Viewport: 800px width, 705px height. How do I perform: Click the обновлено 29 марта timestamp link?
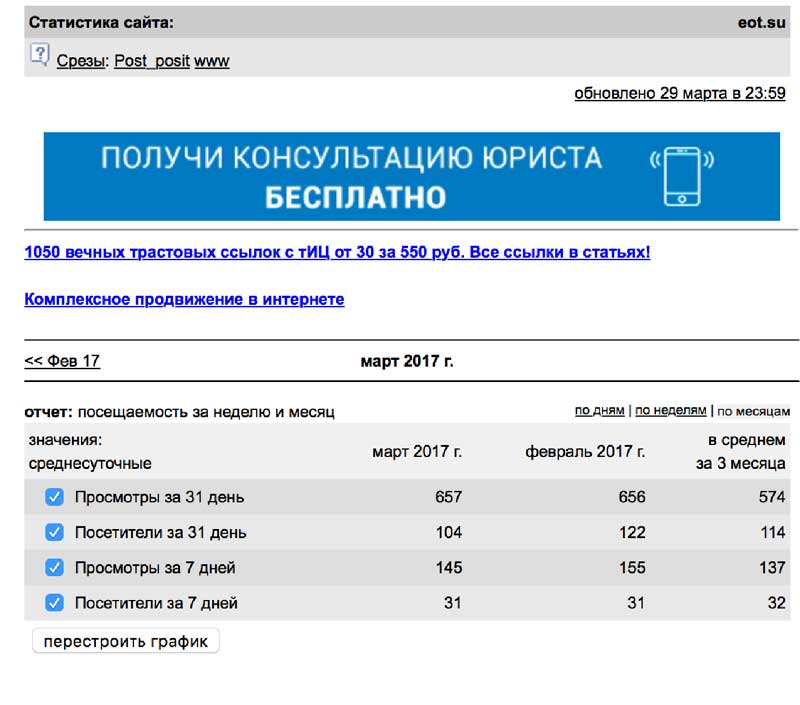coord(679,94)
